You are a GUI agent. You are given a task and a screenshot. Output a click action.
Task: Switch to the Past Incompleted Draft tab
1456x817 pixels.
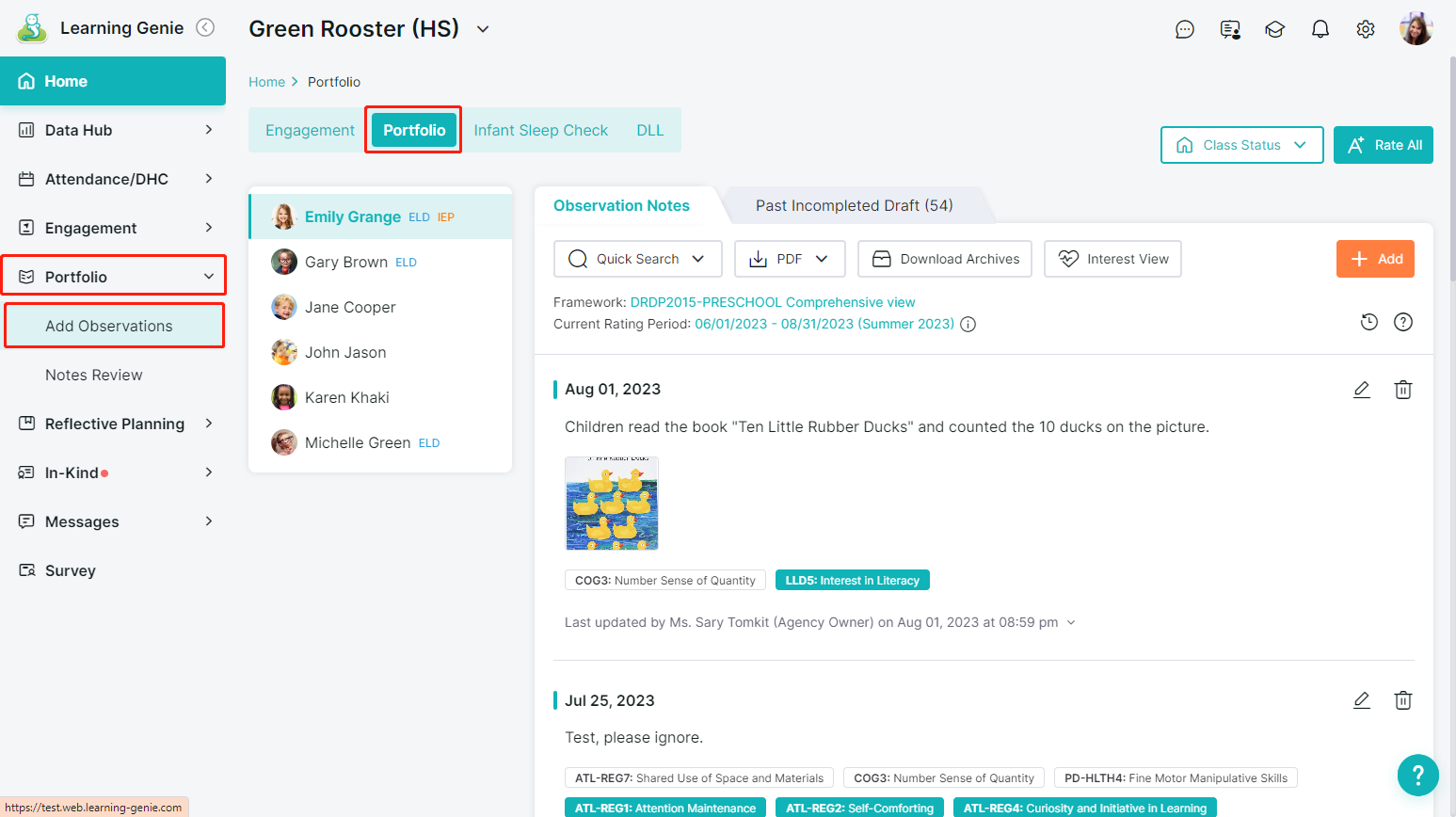(x=854, y=205)
